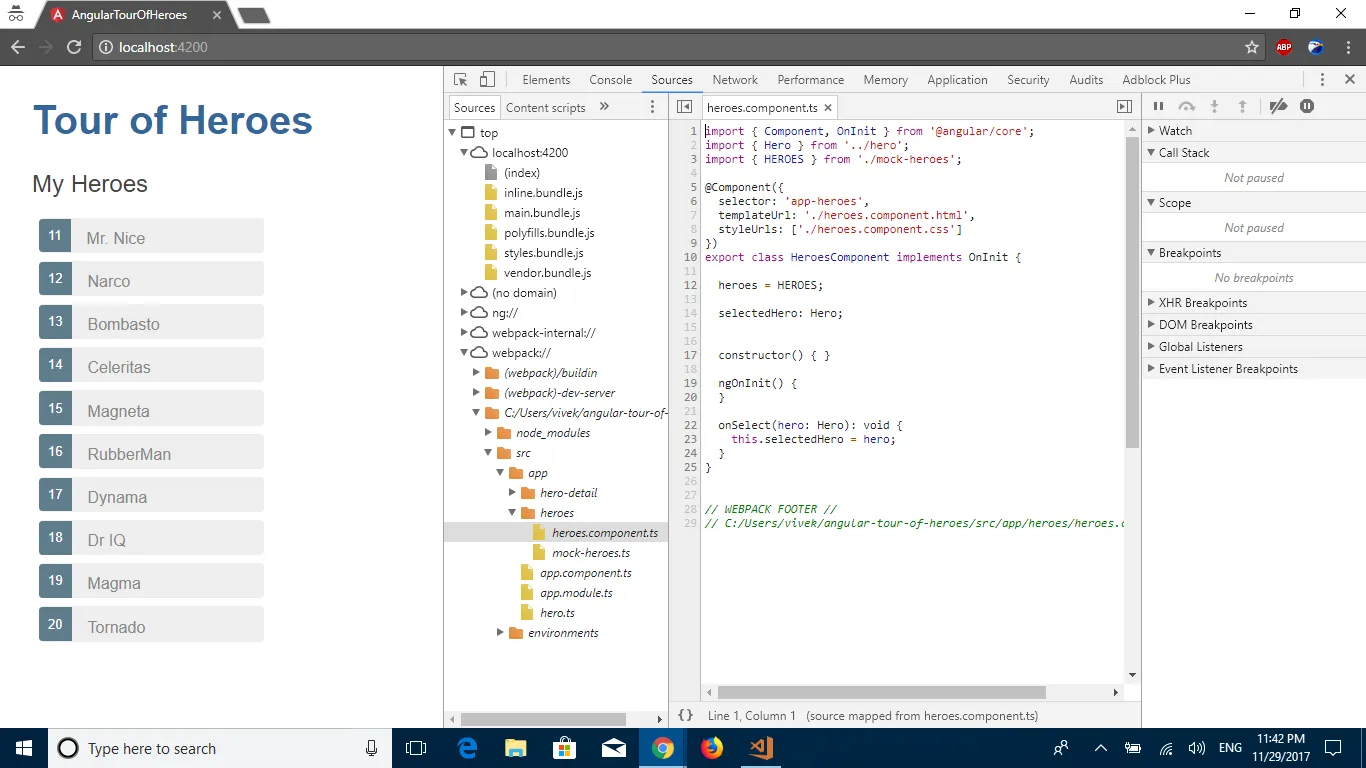Toggle the device toolbar icon
1366x768 pixels.
pos(487,80)
